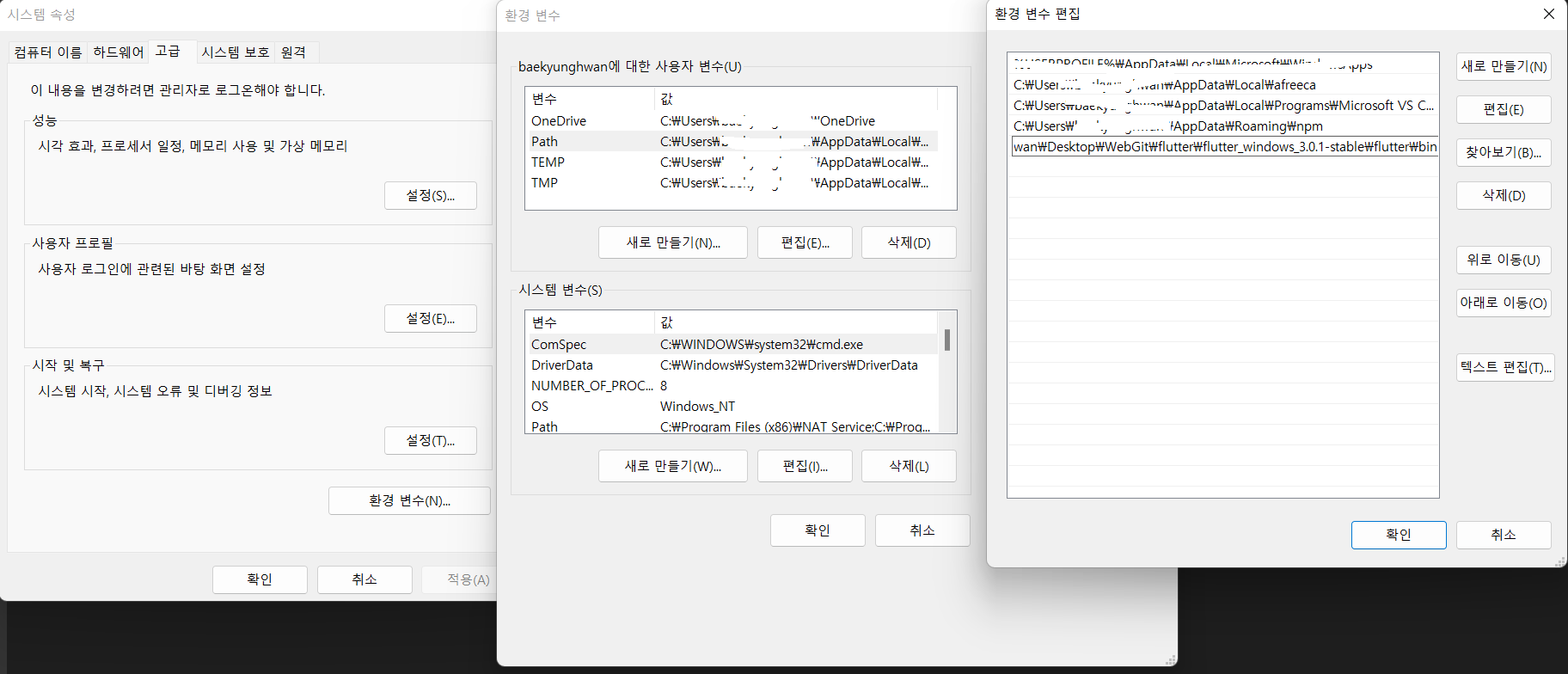Move the entry down with 아래로 이동(O)
Viewport: 1568px width, 674px height.
tap(1504, 303)
